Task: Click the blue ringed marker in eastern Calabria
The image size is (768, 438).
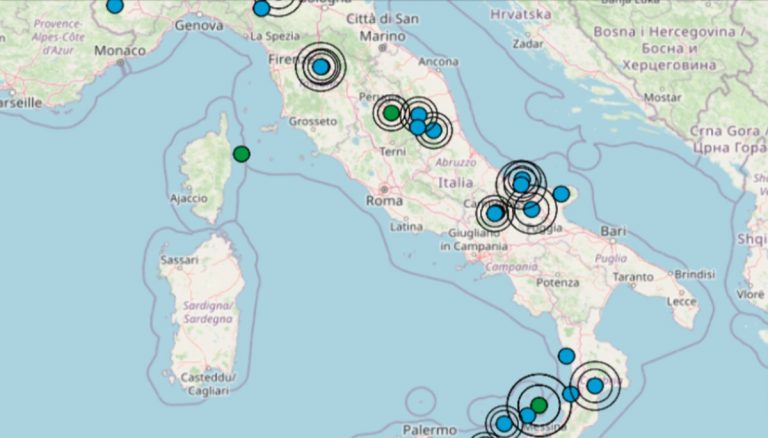Action: pos(595,385)
